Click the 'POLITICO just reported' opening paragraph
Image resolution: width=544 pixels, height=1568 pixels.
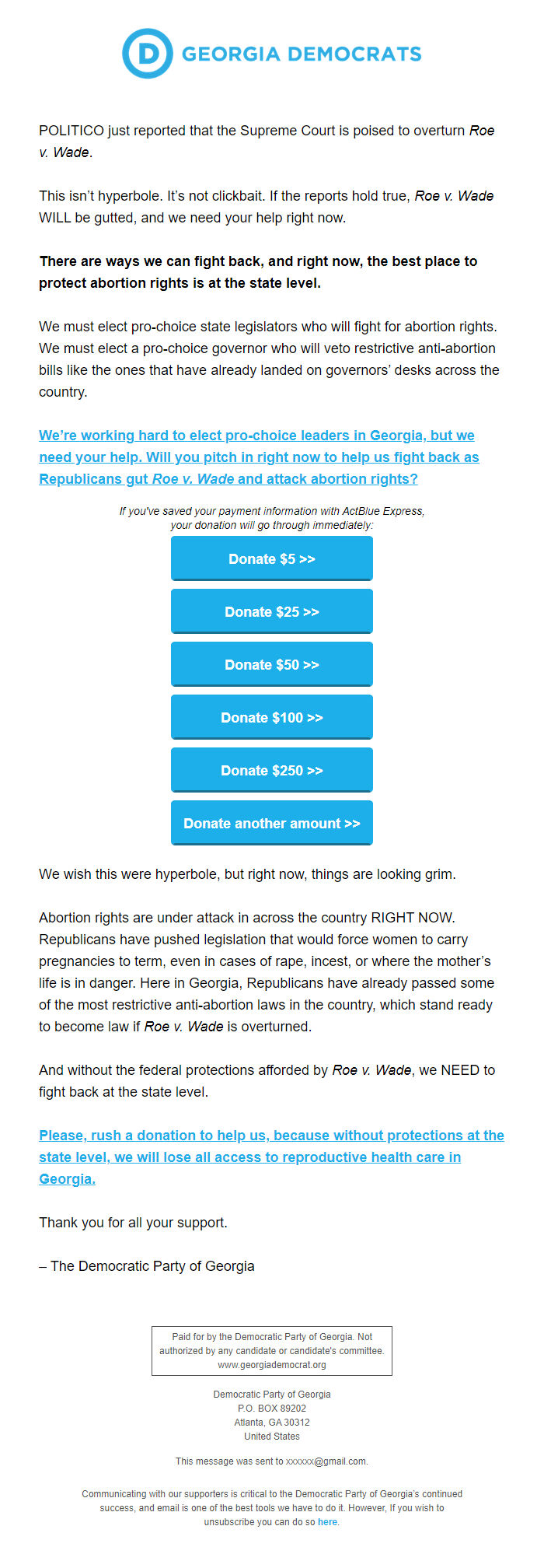click(x=267, y=142)
